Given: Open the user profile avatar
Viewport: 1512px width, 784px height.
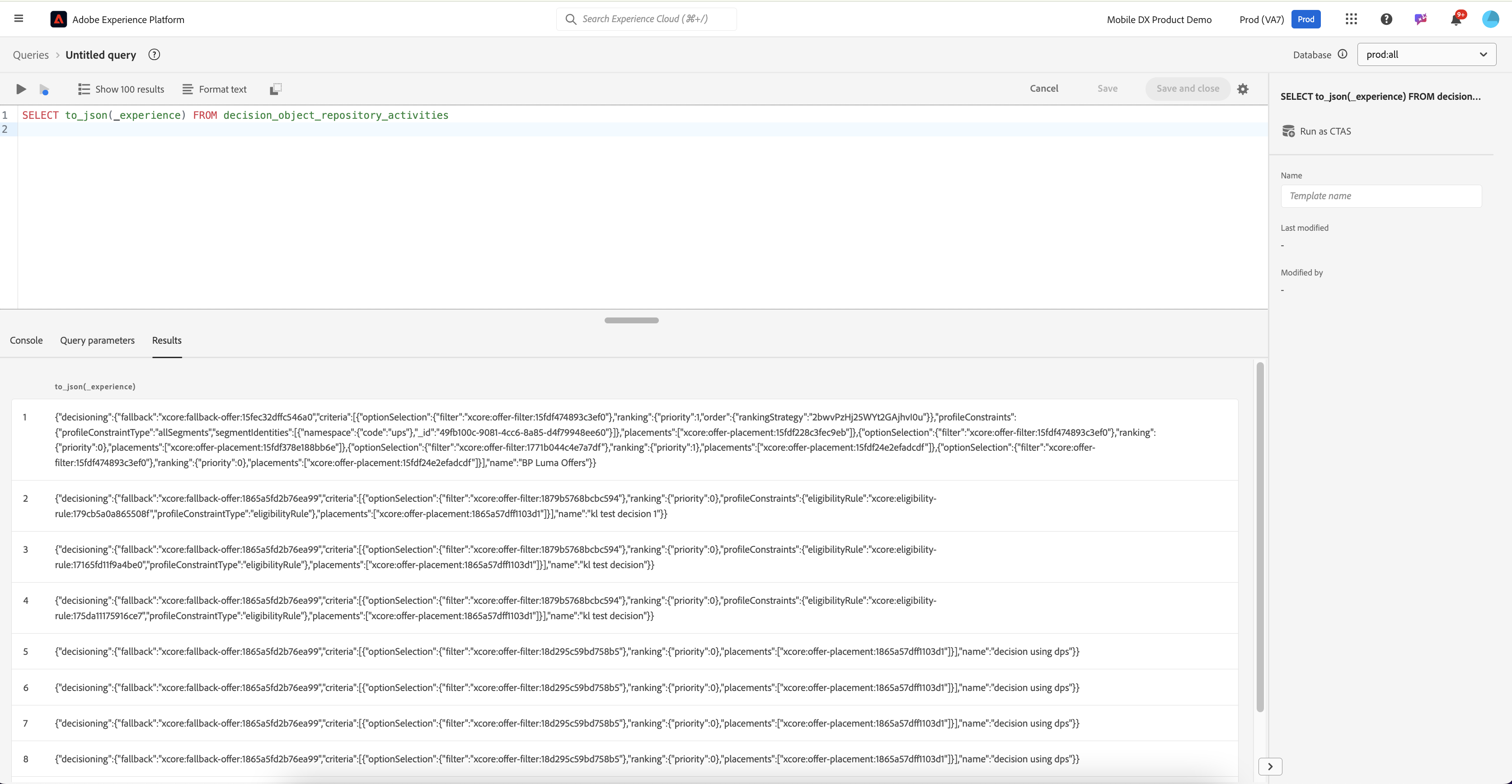Looking at the screenshot, I should [1490, 19].
